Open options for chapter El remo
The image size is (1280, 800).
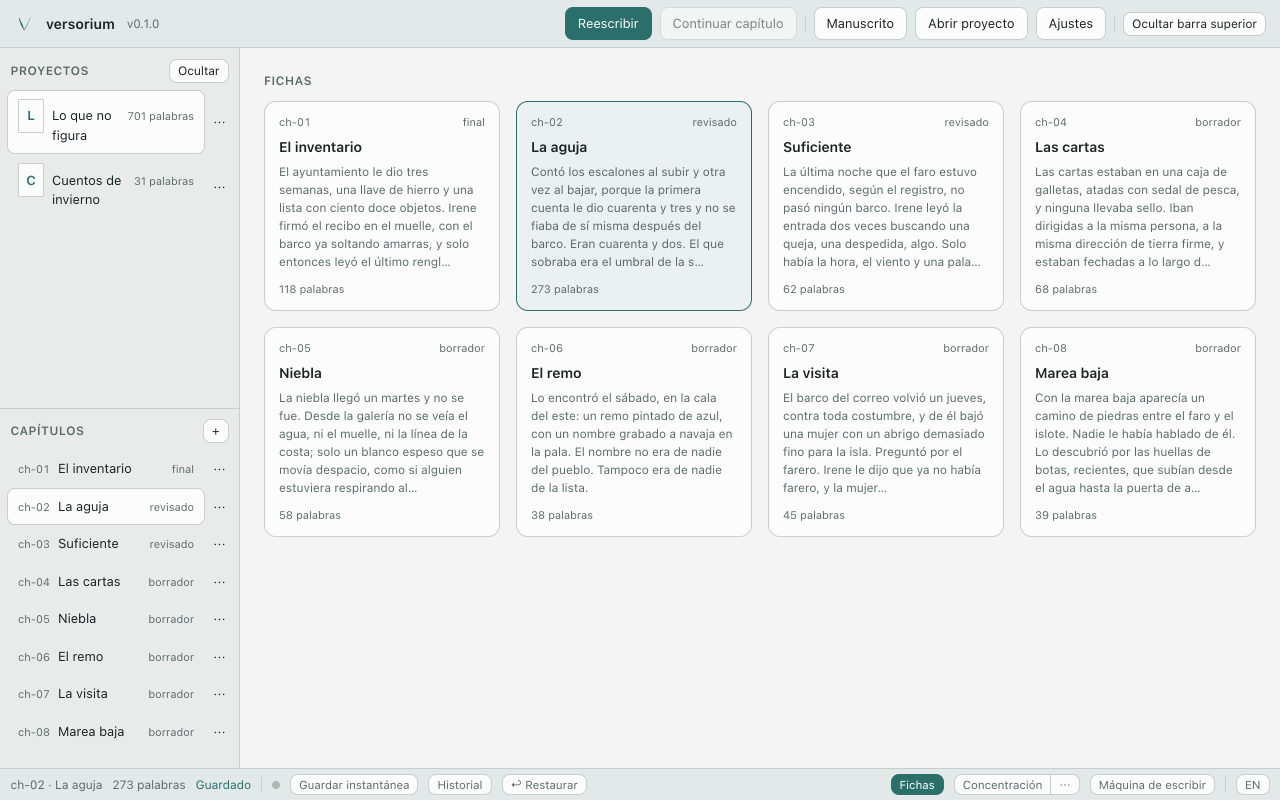click(220, 657)
